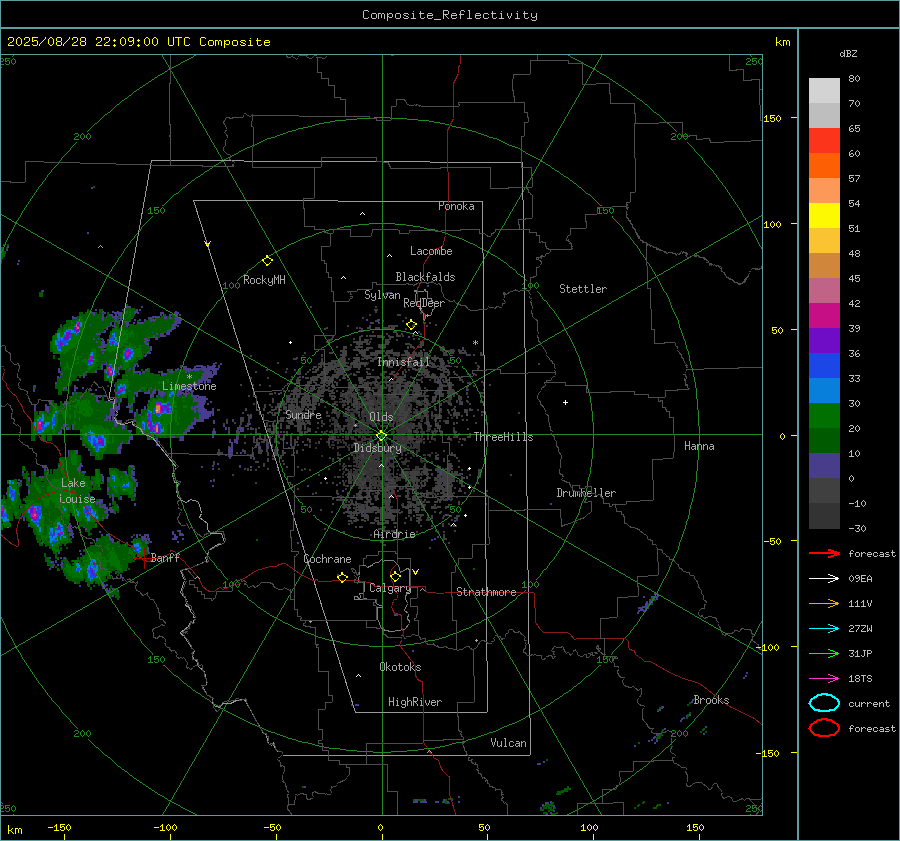Screen dimensions: 900x841
Task: Click the Vulcan label
Action: point(508,743)
